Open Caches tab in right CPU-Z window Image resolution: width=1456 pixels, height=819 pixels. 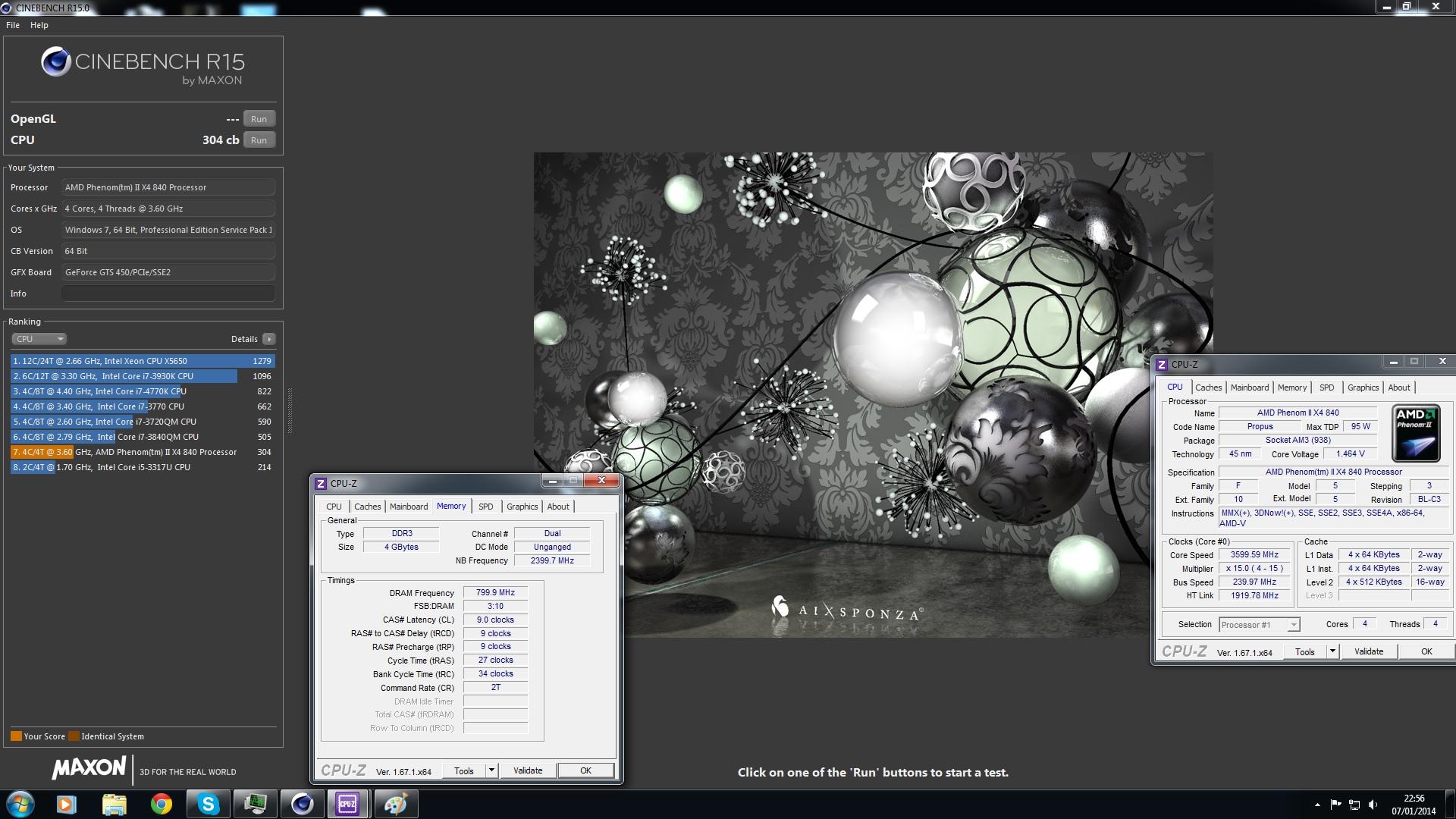(1209, 388)
